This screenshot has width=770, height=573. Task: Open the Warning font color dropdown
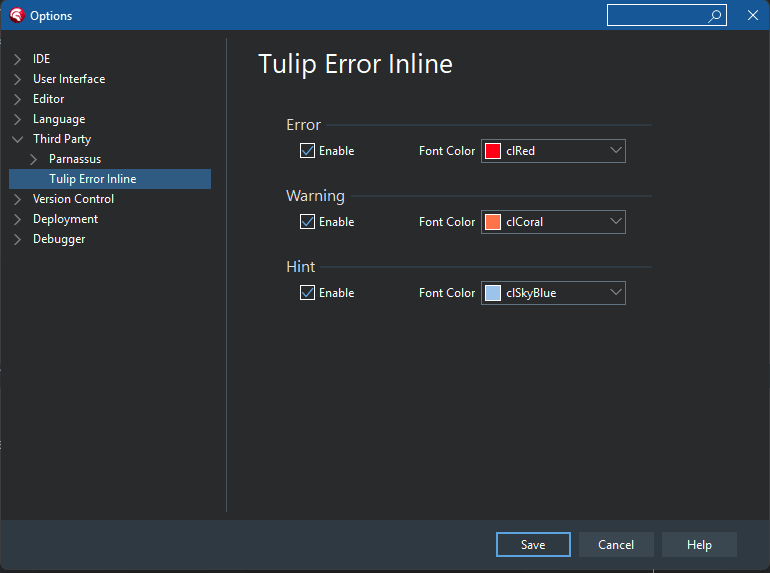[616, 222]
